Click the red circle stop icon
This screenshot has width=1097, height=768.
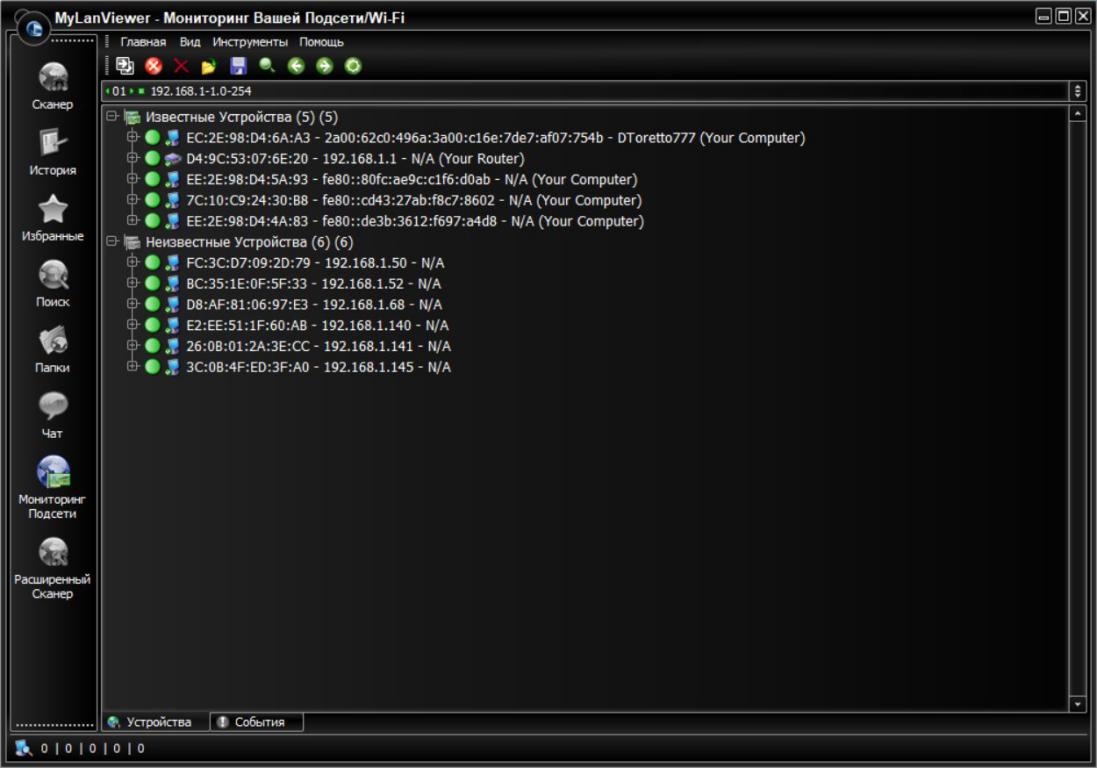(153, 66)
